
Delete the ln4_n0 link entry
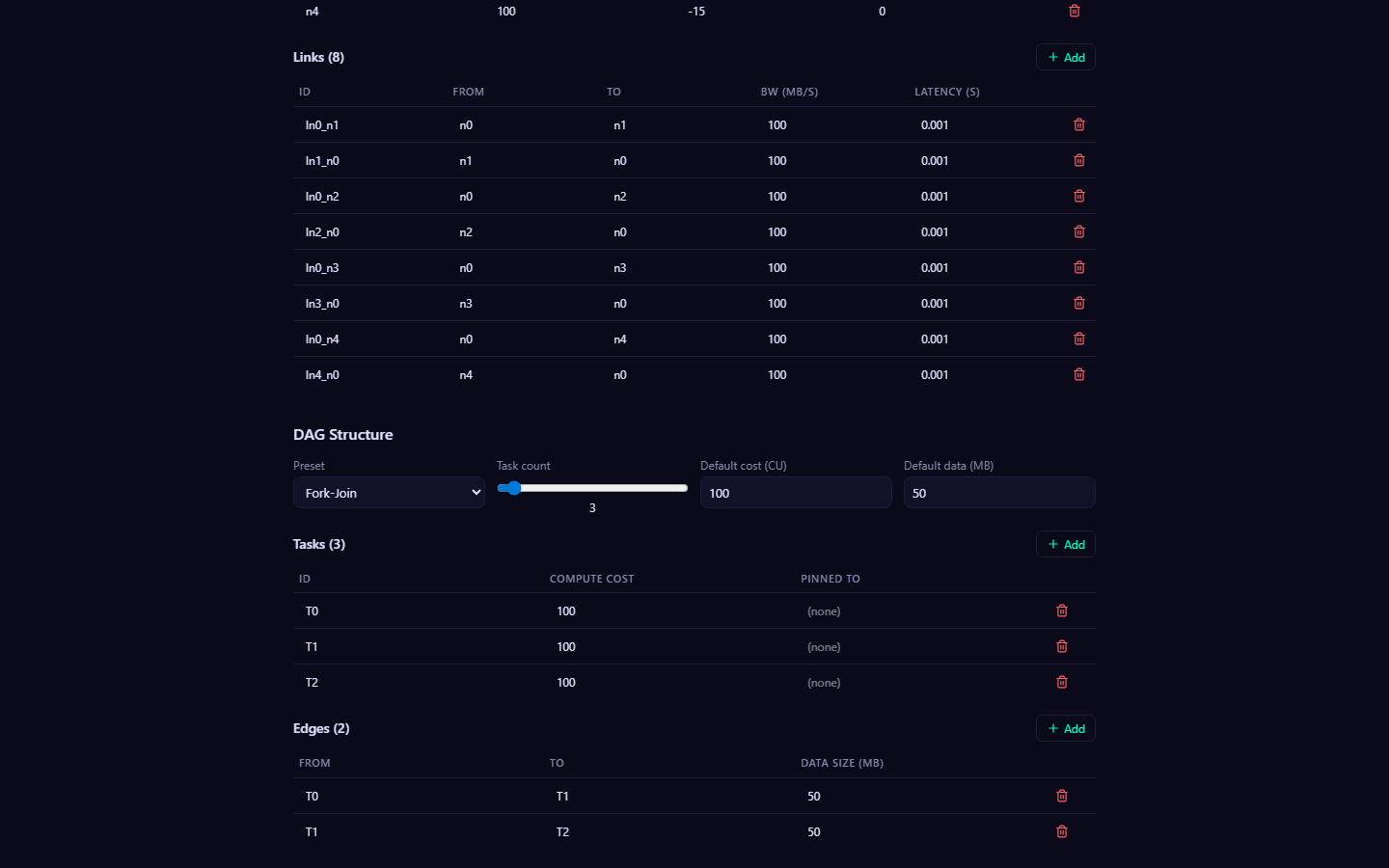coord(1078,375)
